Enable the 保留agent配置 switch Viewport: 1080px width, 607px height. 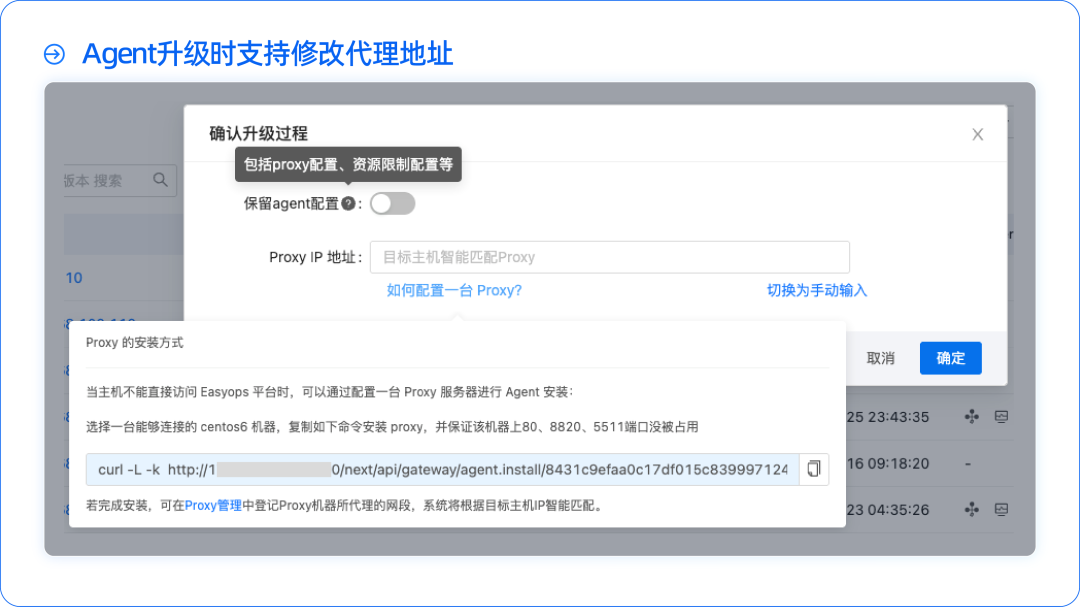[392, 203]
